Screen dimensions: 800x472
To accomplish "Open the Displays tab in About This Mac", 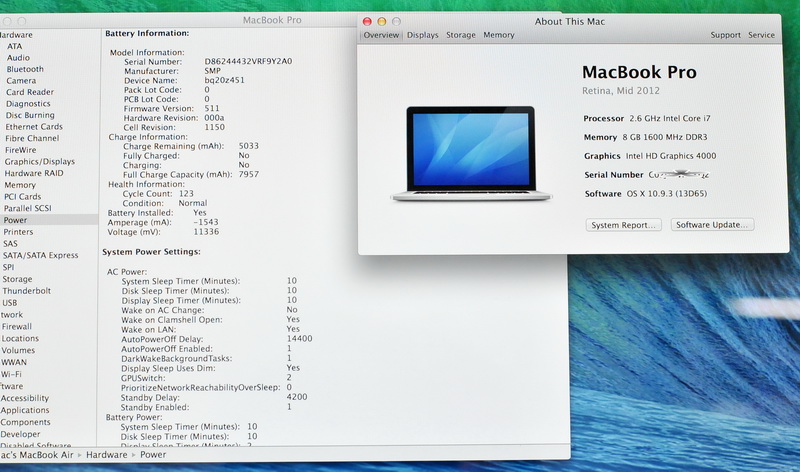I will (422, 35).
